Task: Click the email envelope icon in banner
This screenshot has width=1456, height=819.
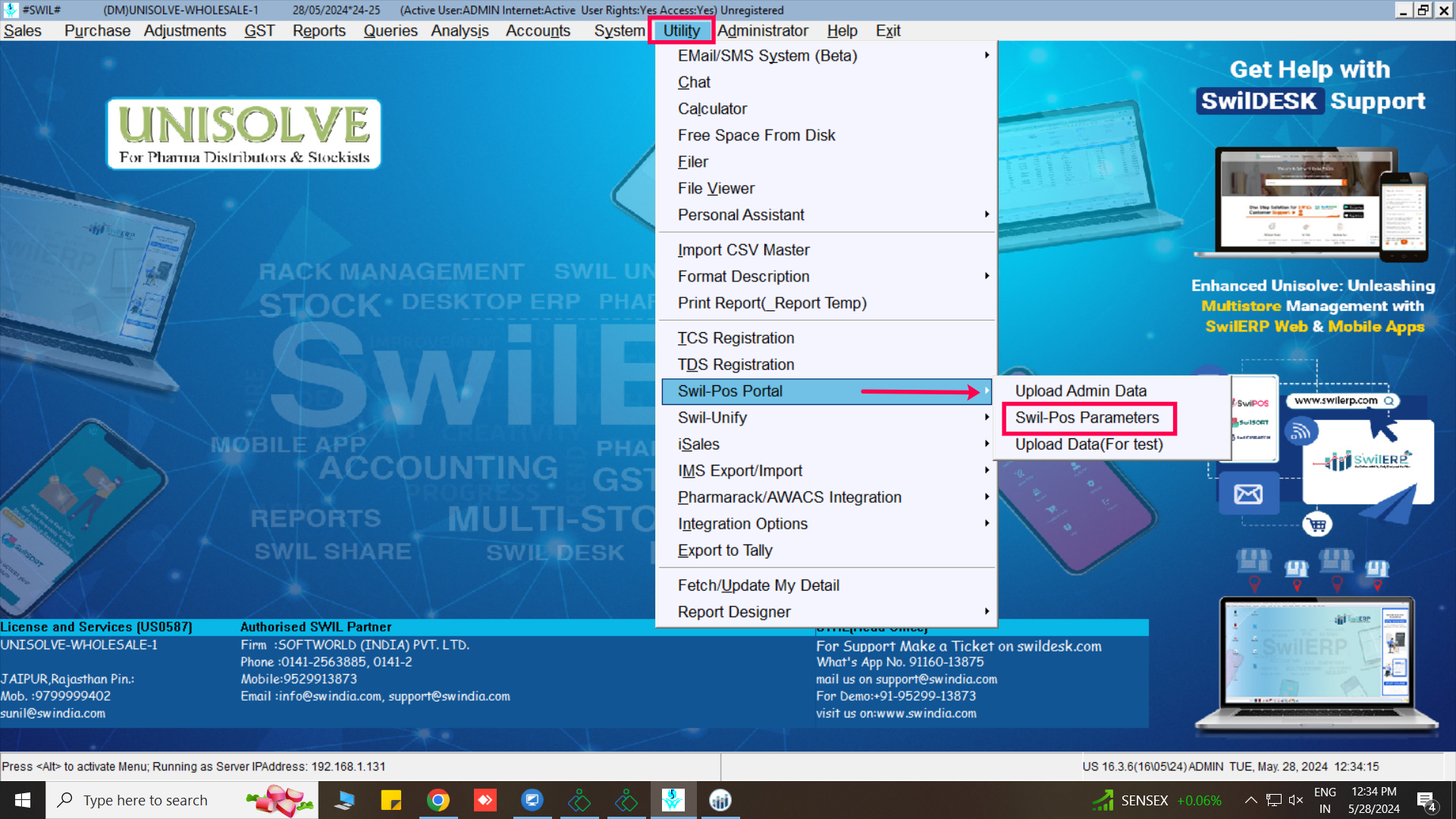Action: [1248, 494]
